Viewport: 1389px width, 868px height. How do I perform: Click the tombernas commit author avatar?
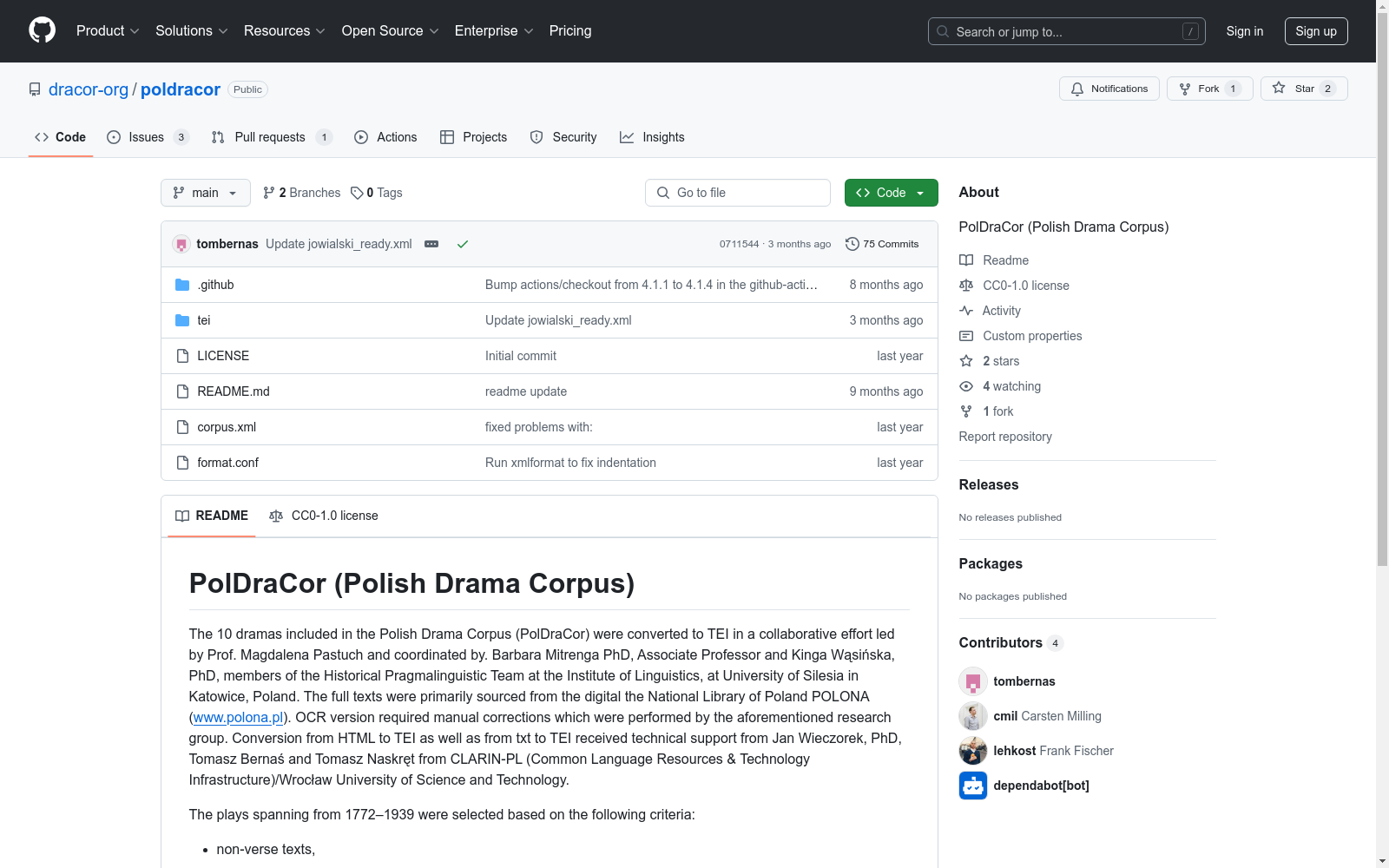(x=181, y=244)
